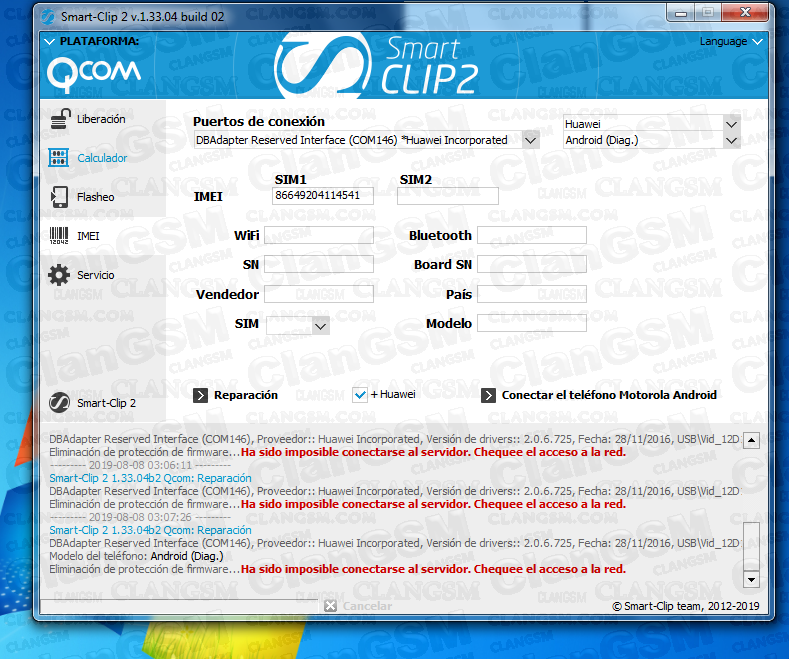Minimize the Smart-Clip 2 window

(680, 13)
